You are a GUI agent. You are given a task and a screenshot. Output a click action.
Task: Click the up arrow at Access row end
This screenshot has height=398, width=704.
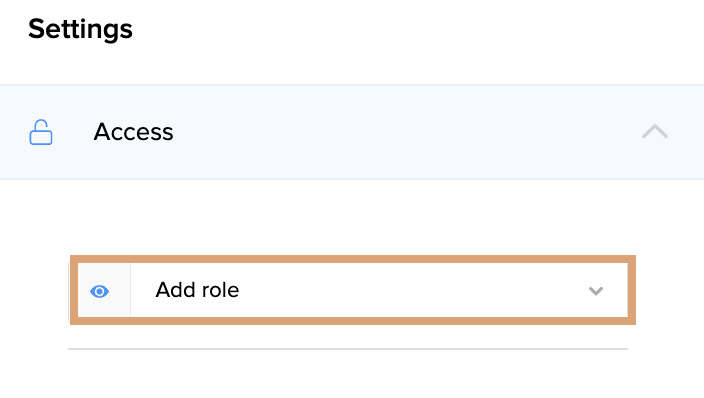pyautogui.click(x=655, y=132)
